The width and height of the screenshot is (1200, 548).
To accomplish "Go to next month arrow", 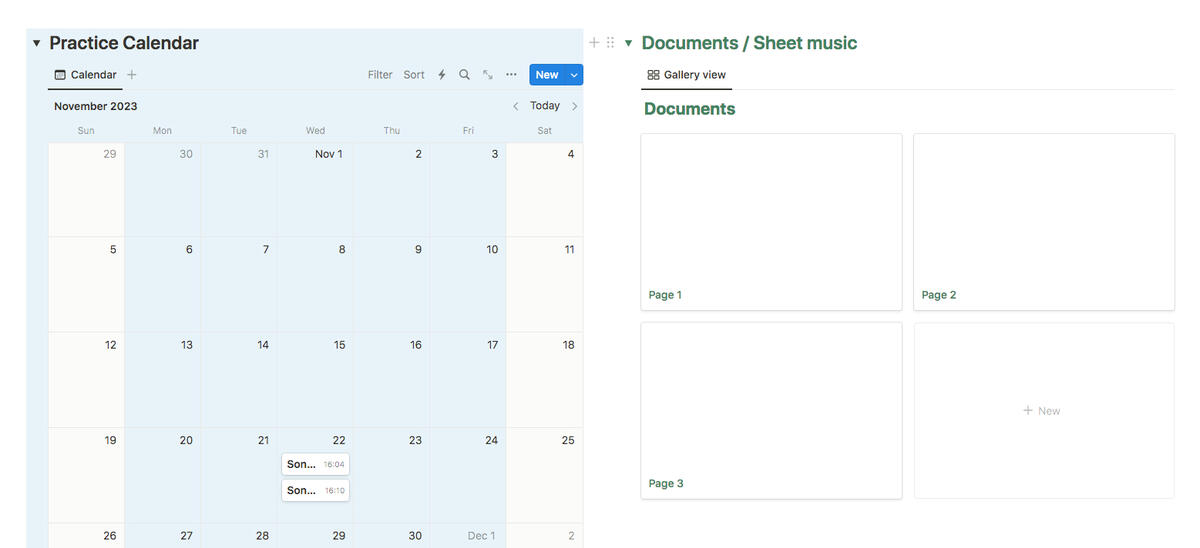I will pyautogui.click(x=574, y=106).
